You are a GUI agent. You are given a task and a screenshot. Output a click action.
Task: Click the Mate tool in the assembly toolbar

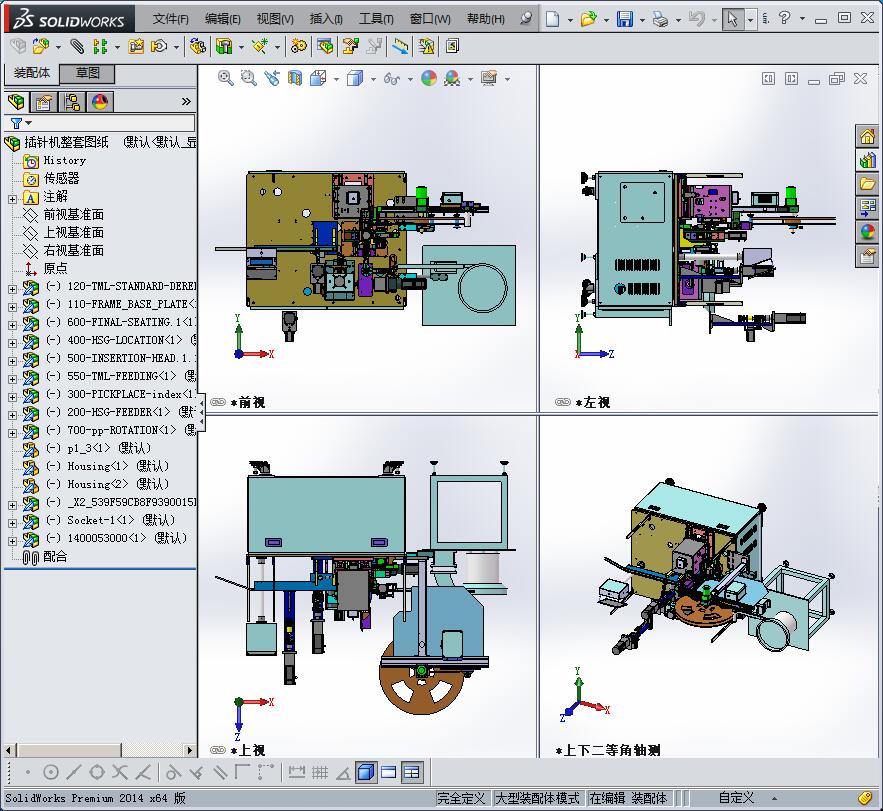click(x=75, y=45)
